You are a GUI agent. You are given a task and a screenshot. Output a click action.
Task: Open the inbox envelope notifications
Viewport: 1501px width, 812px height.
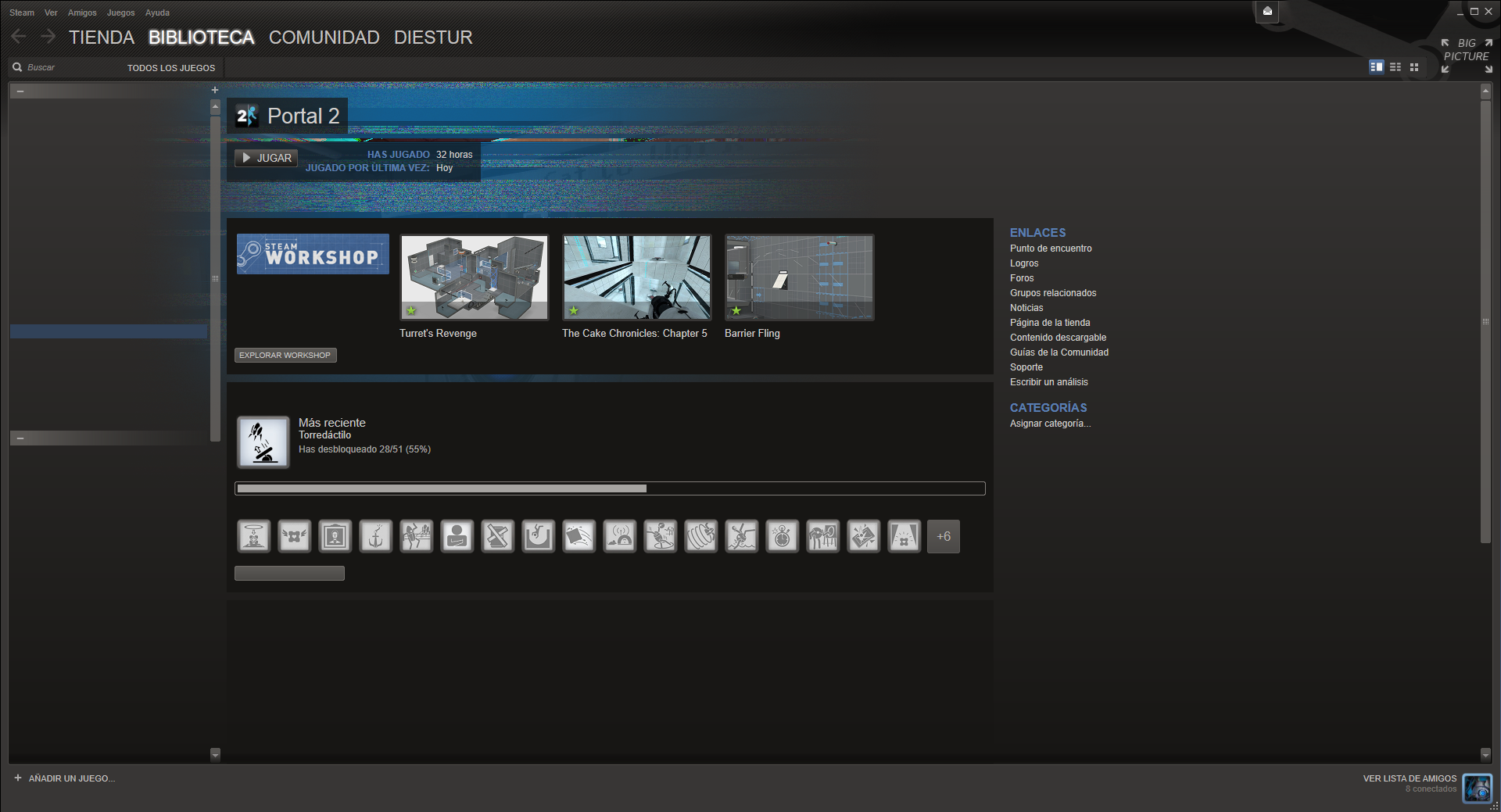(x=1267, y=11)
